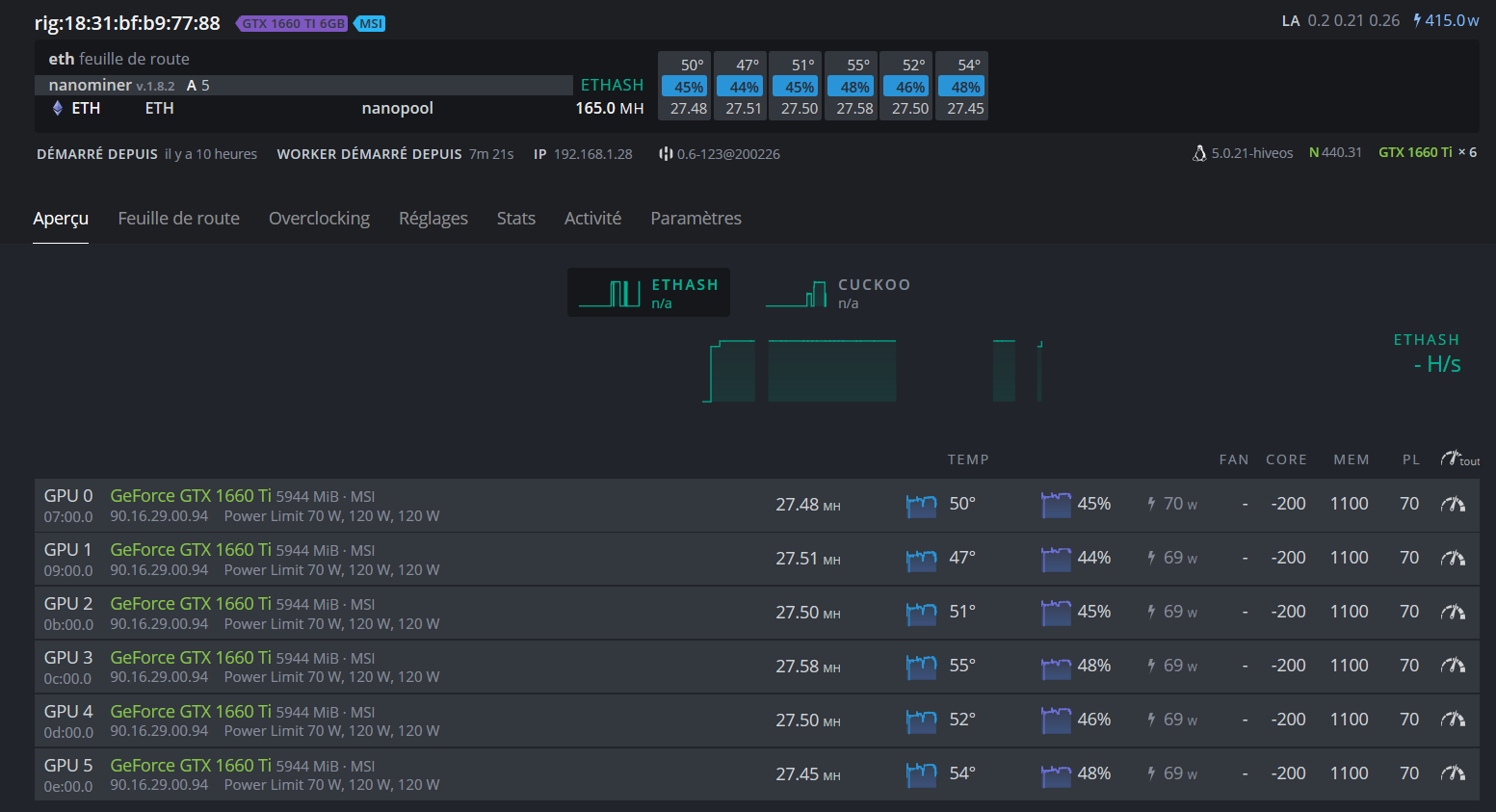Screen dimensions: 1496x812
Task: Open GPU 4 fan chart icon (46%)
Action: click(1057, 720)
